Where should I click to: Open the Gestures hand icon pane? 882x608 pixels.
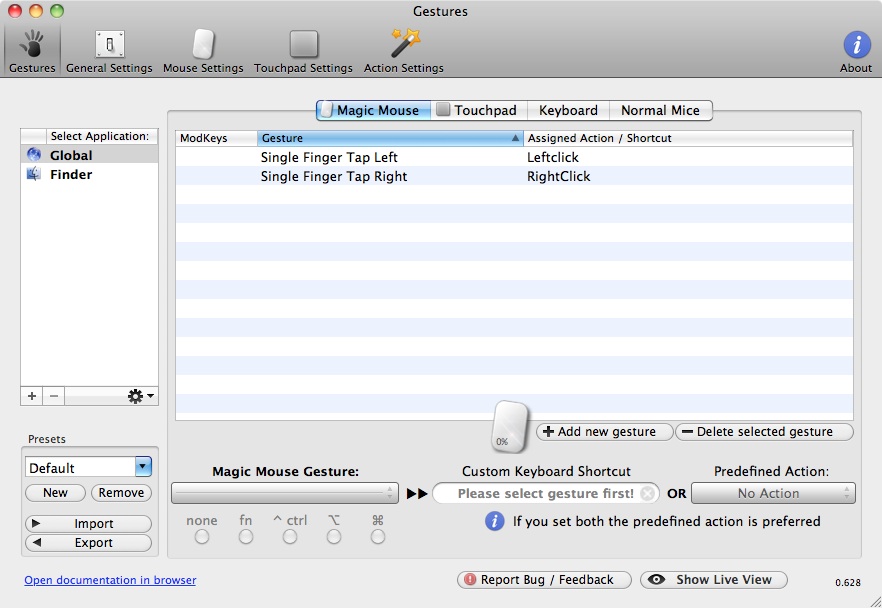coord(32,49)
